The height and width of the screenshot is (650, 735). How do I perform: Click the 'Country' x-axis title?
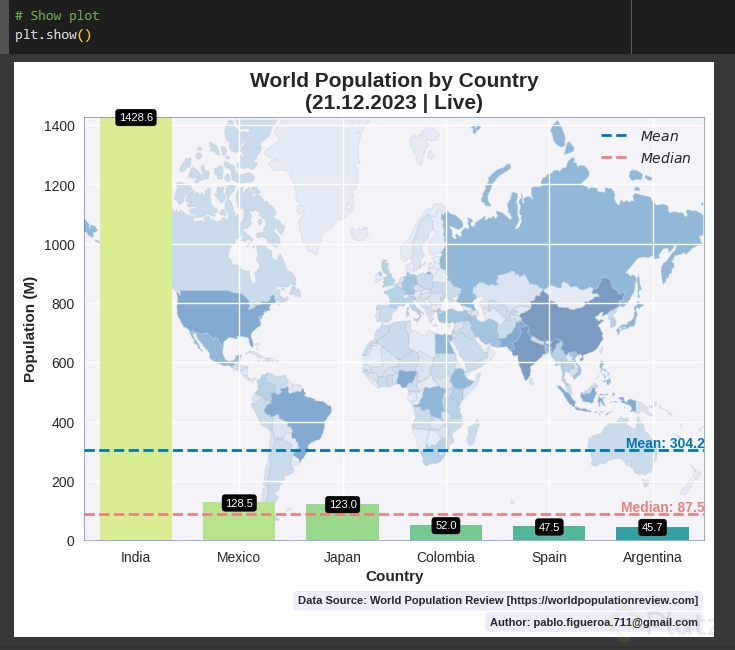coord(394,576)
